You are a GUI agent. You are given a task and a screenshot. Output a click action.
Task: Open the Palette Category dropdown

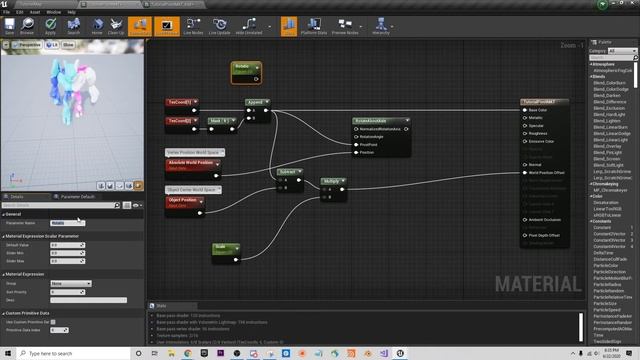tap(622, 51)
